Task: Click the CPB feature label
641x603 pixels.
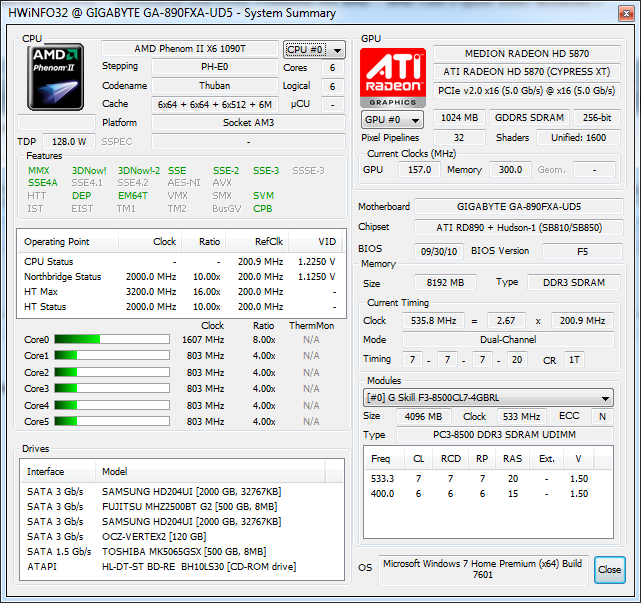Action: (262, 209)
